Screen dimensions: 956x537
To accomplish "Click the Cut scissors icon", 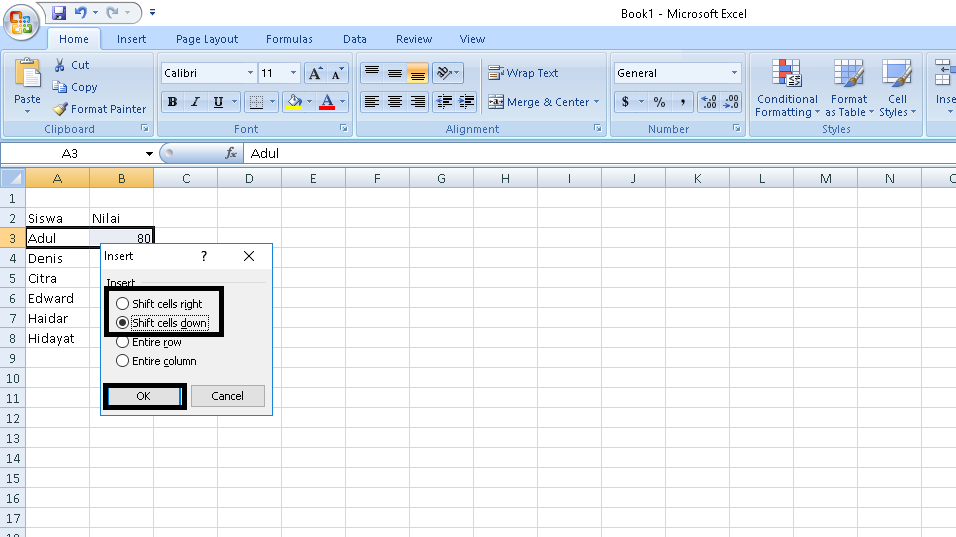I will coord(60,65).
